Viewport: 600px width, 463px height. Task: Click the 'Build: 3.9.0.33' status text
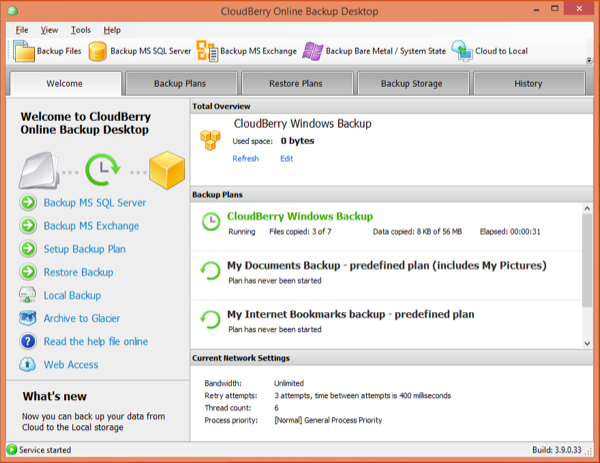coord(557,450)
